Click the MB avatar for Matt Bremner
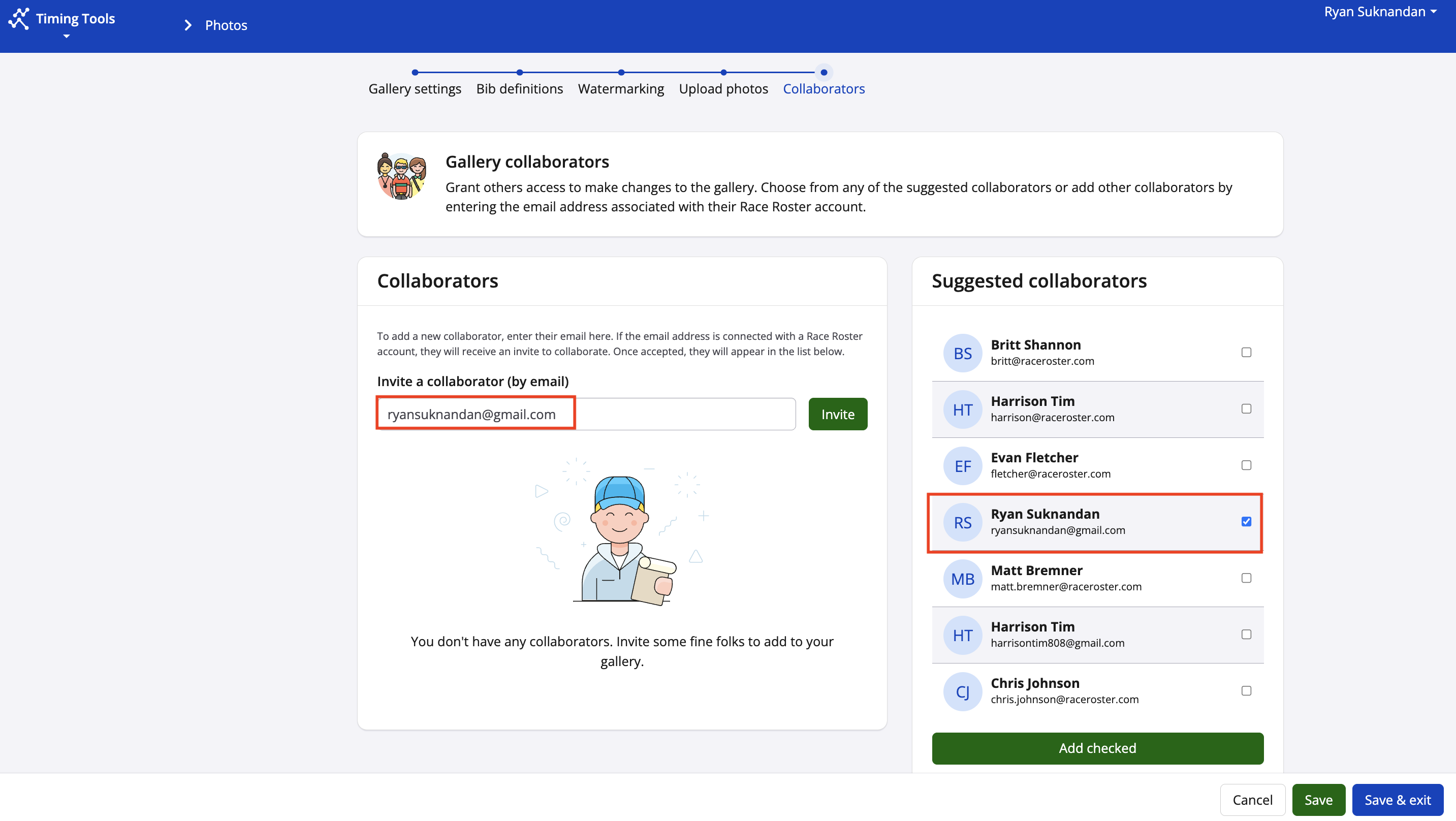Viewport: 1456px width, 821px height. pyautogui.click(x=962, y=579)
